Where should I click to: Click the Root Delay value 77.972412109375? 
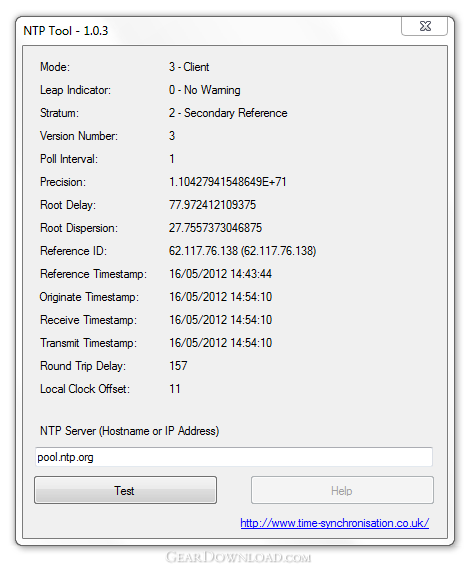click(212, 205)
